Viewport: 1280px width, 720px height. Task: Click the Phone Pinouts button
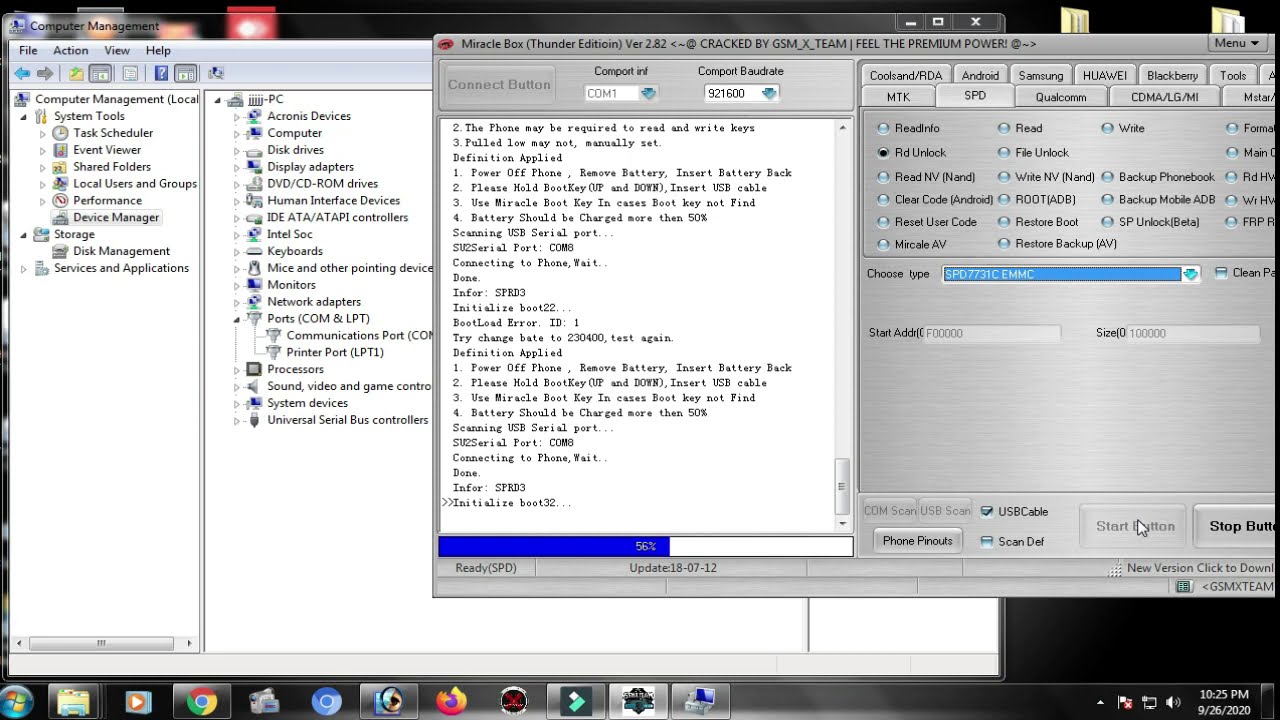(918, 541)
